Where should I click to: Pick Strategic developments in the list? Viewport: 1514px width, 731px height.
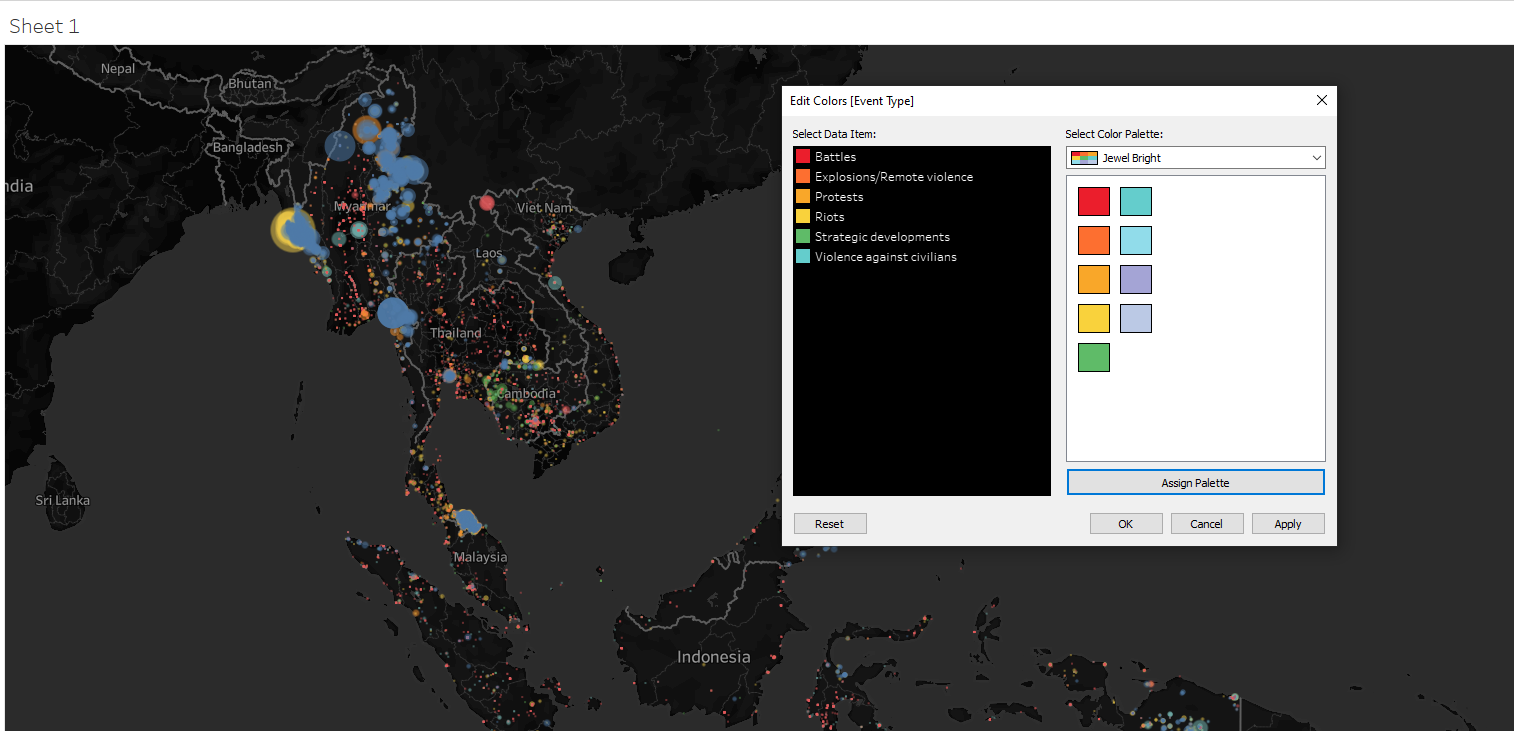click(881, 237)
